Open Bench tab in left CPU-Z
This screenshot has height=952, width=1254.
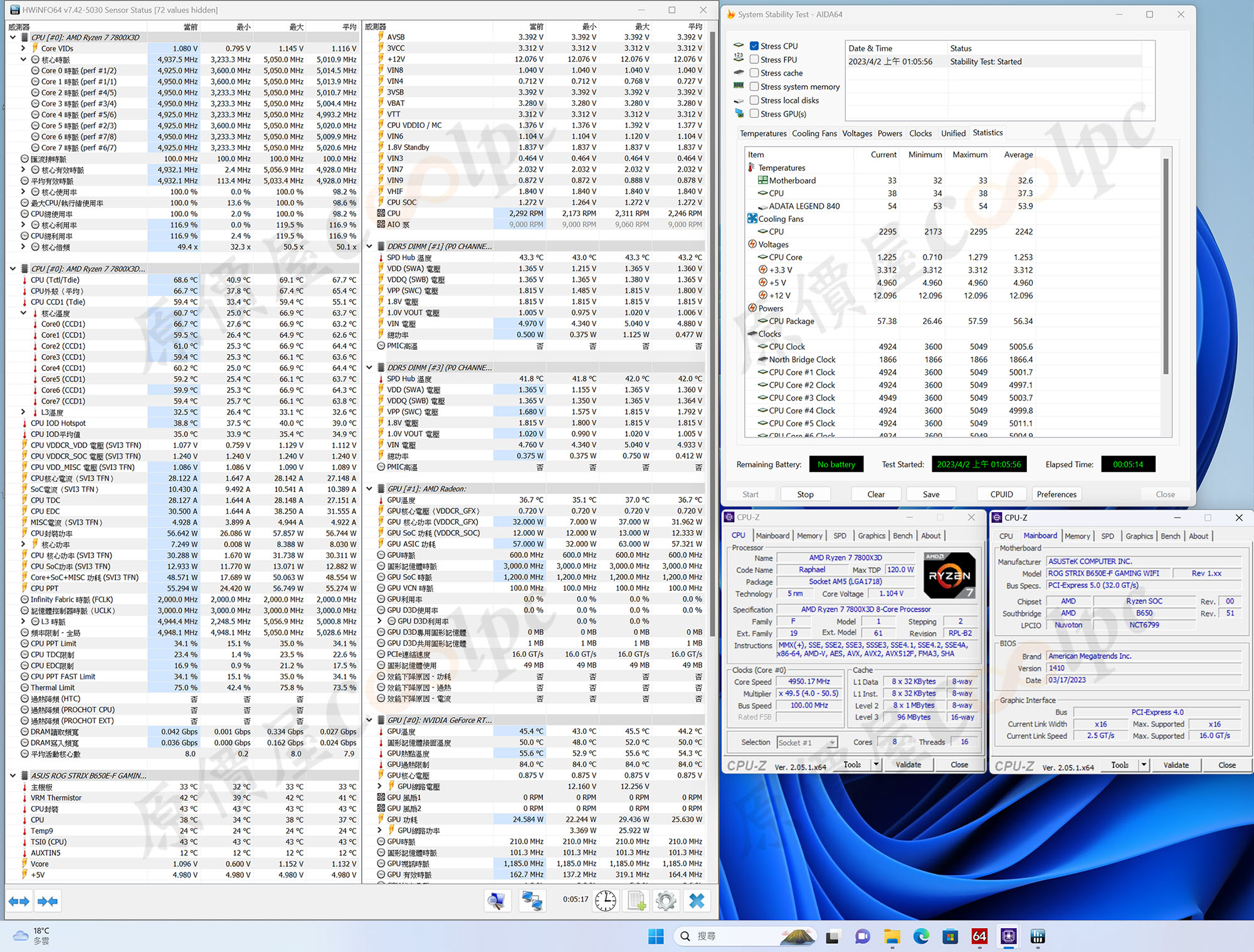pos(902,536)
